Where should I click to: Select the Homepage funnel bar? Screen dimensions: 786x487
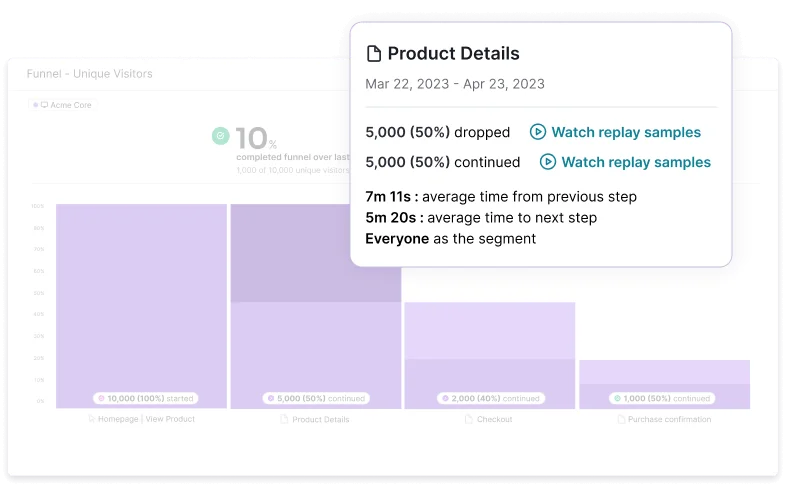click(x=141, y=300)
